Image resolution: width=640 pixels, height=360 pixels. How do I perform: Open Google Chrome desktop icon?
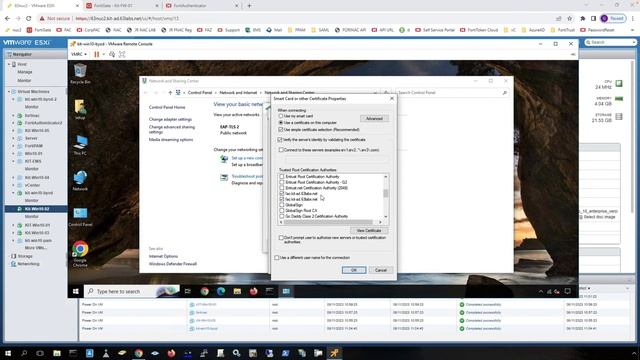[x=80, y=254]
